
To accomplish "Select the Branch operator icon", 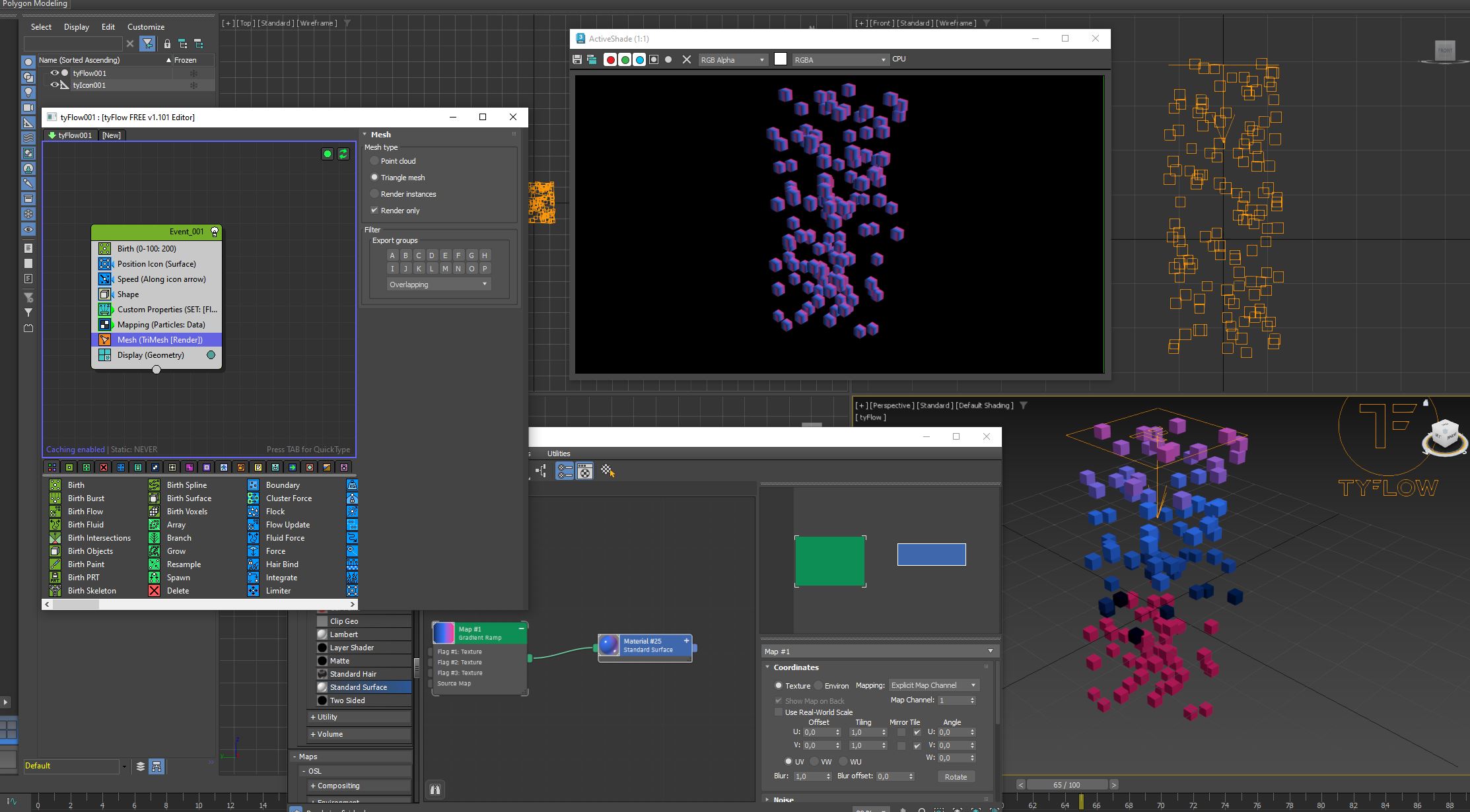I will 155,538.
